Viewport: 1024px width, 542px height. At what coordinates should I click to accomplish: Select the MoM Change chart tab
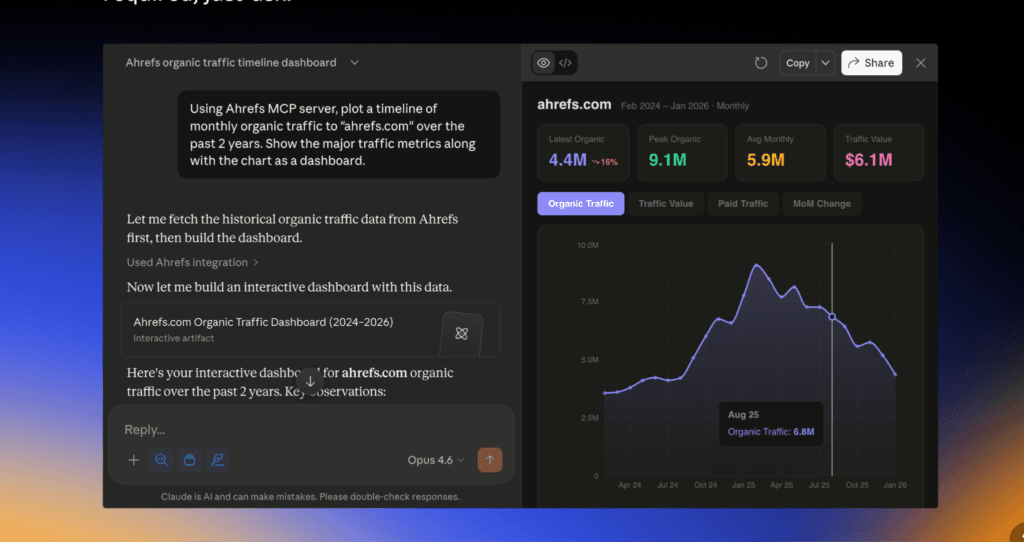(x=822, y=204)
